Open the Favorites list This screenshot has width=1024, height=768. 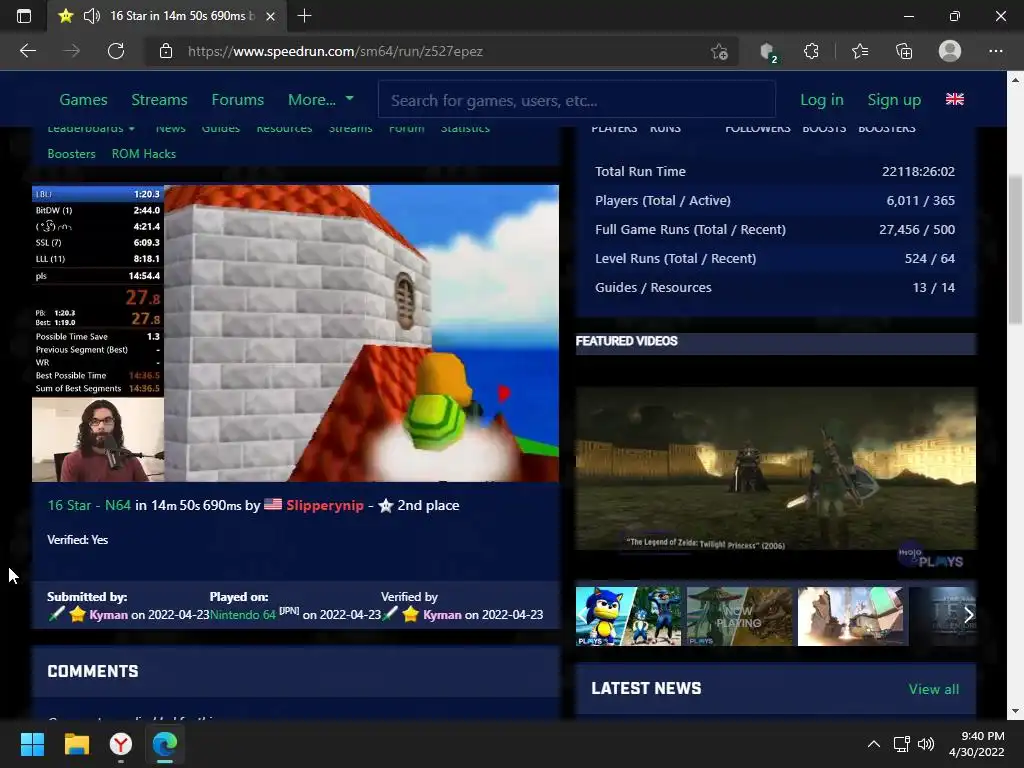pyautogui.click(x=860, y=51)
